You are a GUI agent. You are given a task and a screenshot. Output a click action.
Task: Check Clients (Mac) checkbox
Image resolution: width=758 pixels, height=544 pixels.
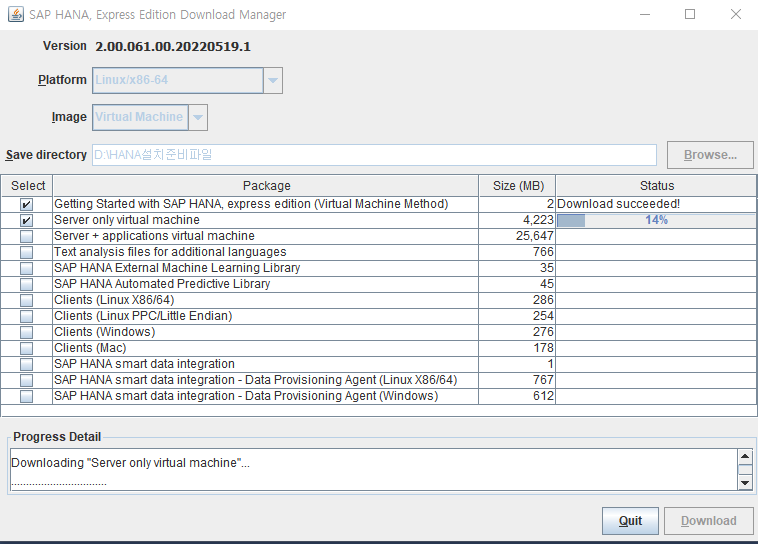point(27,348)
